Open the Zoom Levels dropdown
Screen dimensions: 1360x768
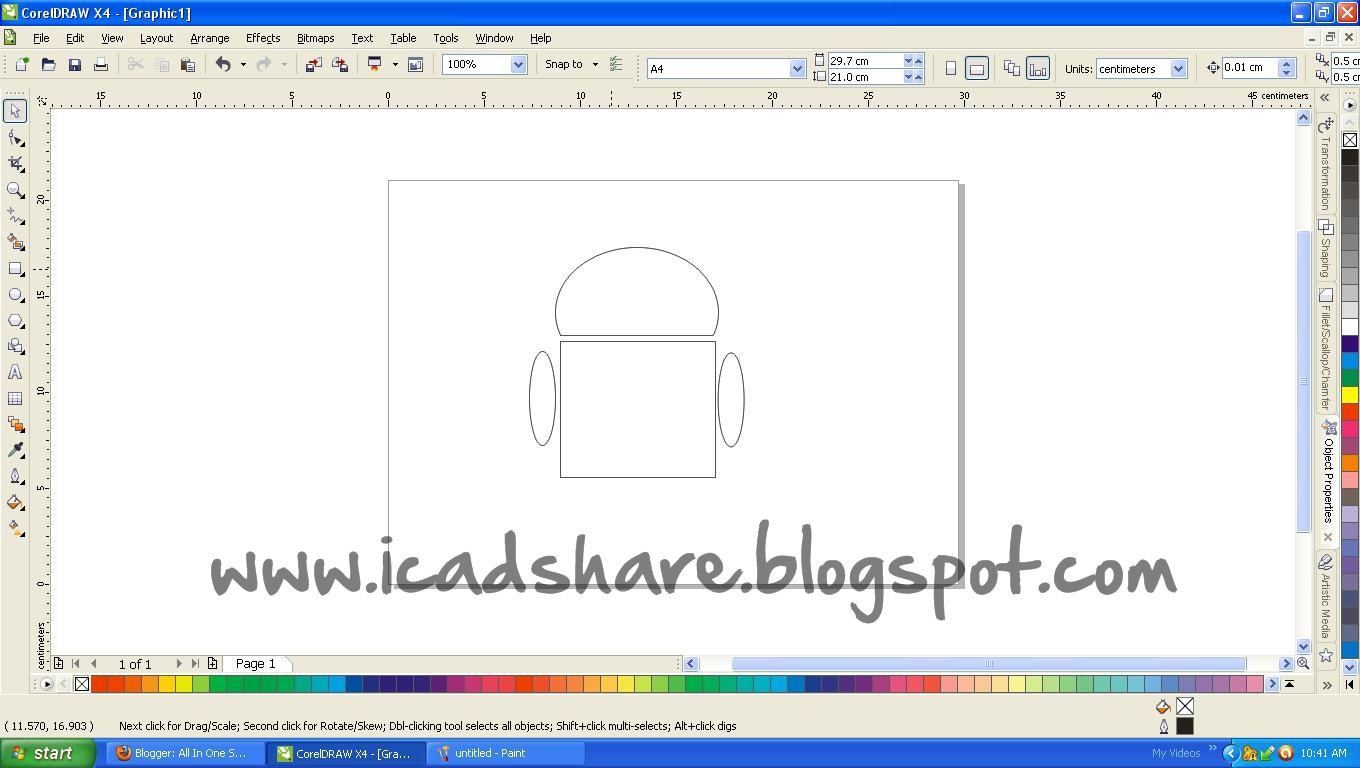pyautogui.click(x=518, y=63)
